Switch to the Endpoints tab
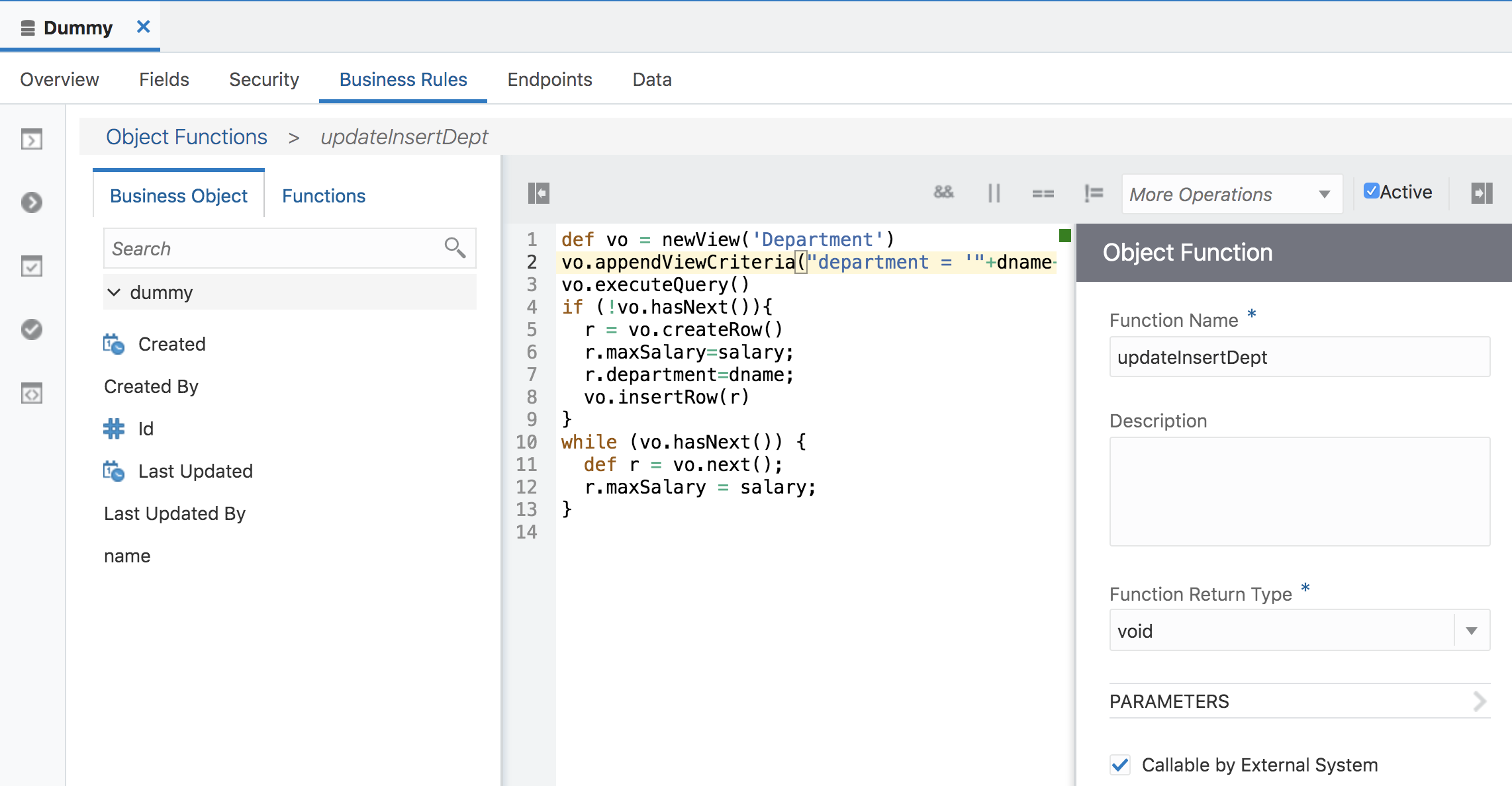Image resolution: width=1512 pixels, height=786 pixels. point(549,79)
